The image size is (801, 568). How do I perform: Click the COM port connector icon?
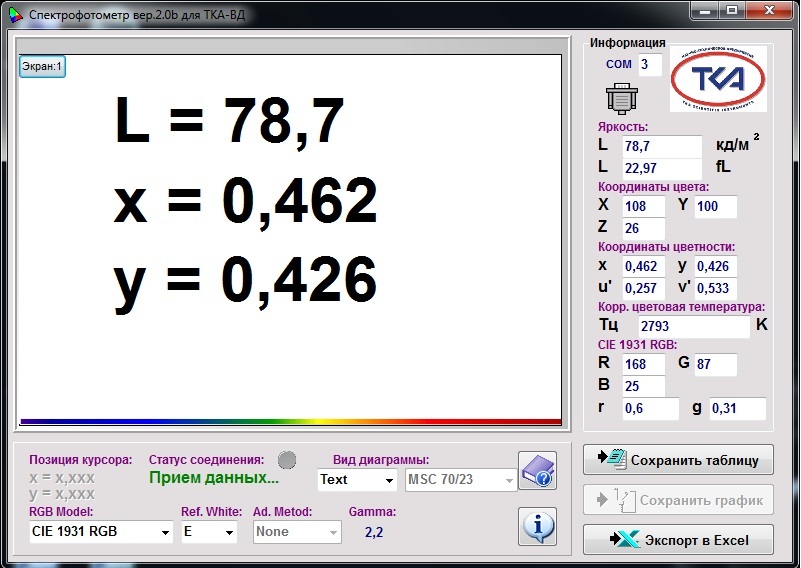(621, 98)
